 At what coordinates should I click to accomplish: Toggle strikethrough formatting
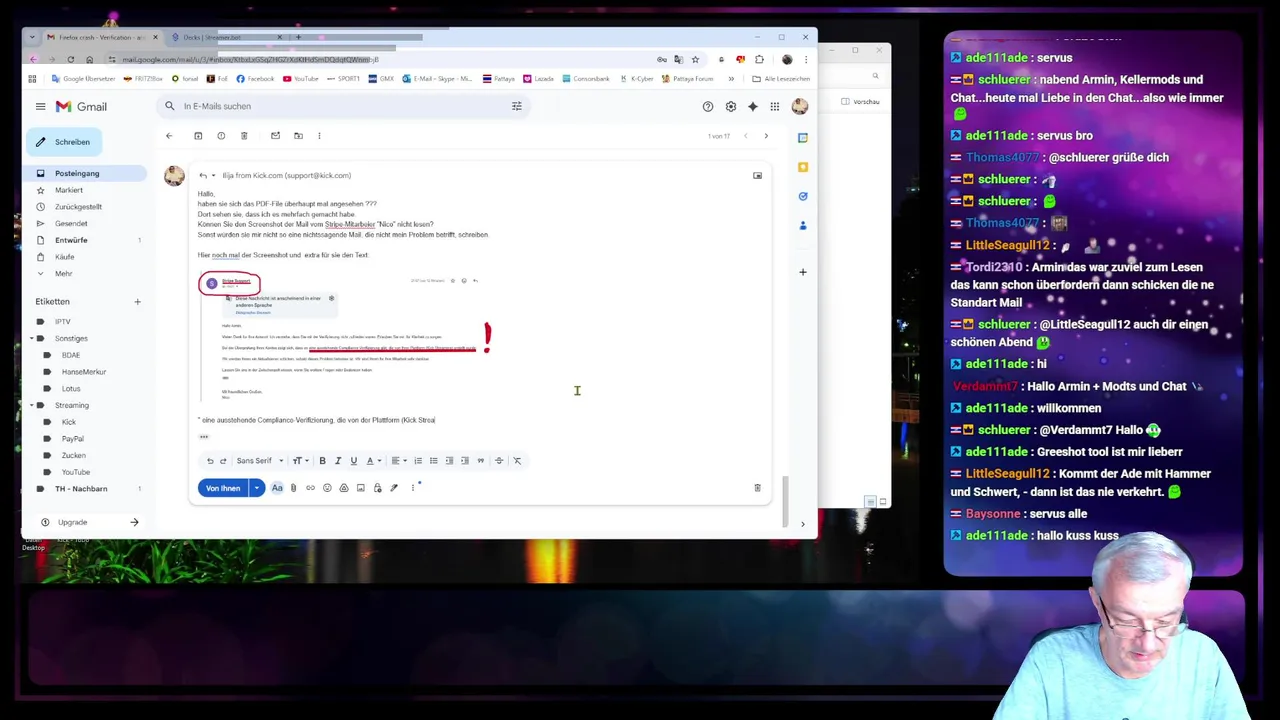coord(497,461)
